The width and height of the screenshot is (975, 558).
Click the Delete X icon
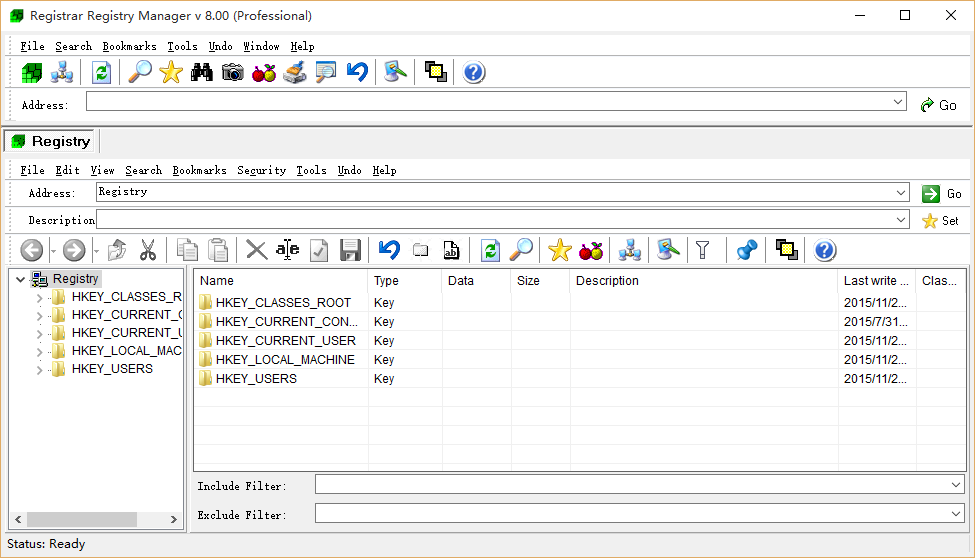tap(256, 250)
